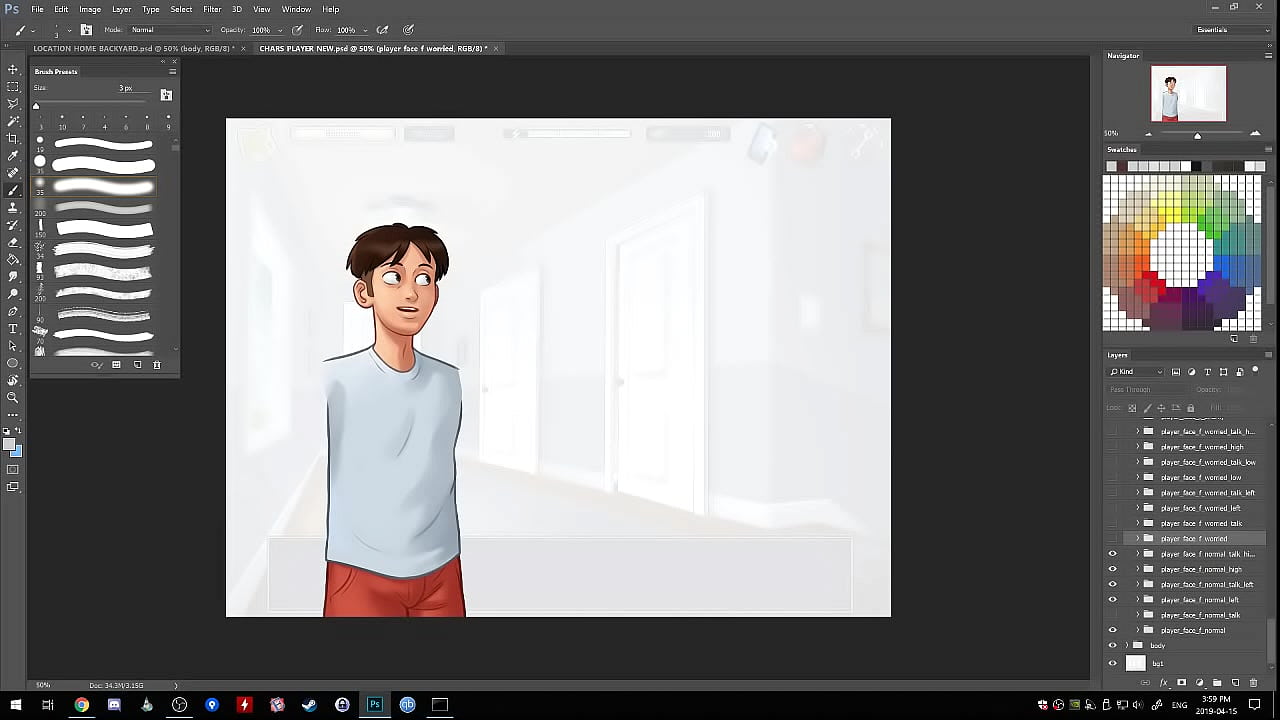The width and height of the screenshot is (1280, 720).
Task: Choose the Zoom tool in toolbar
Action: coord(13,397)
